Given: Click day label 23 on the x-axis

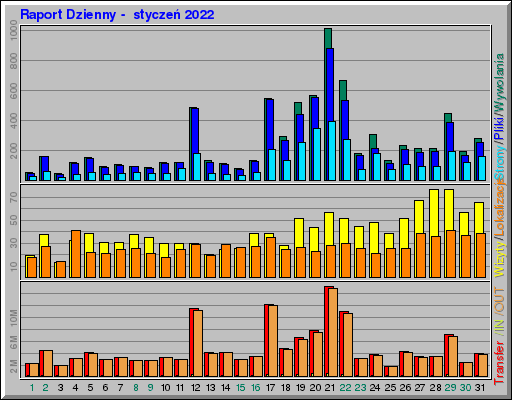Looking at the screenshot, I should [x=360, y=388].
